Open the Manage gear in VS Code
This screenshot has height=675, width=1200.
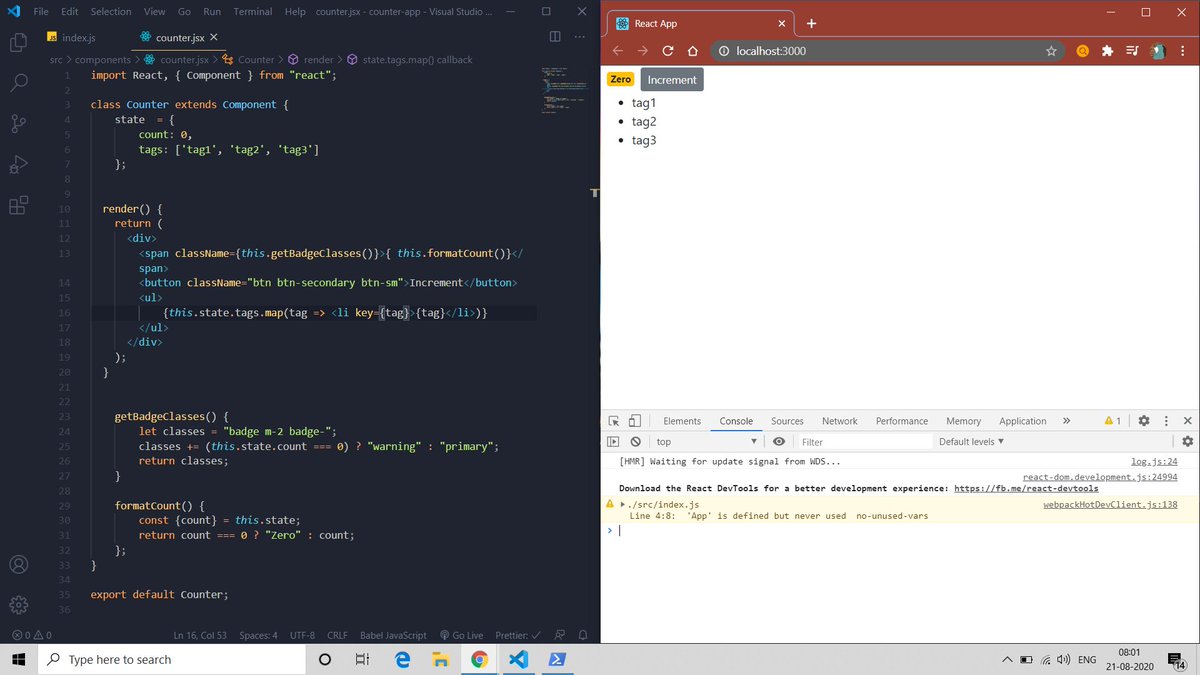click(18, 605)
